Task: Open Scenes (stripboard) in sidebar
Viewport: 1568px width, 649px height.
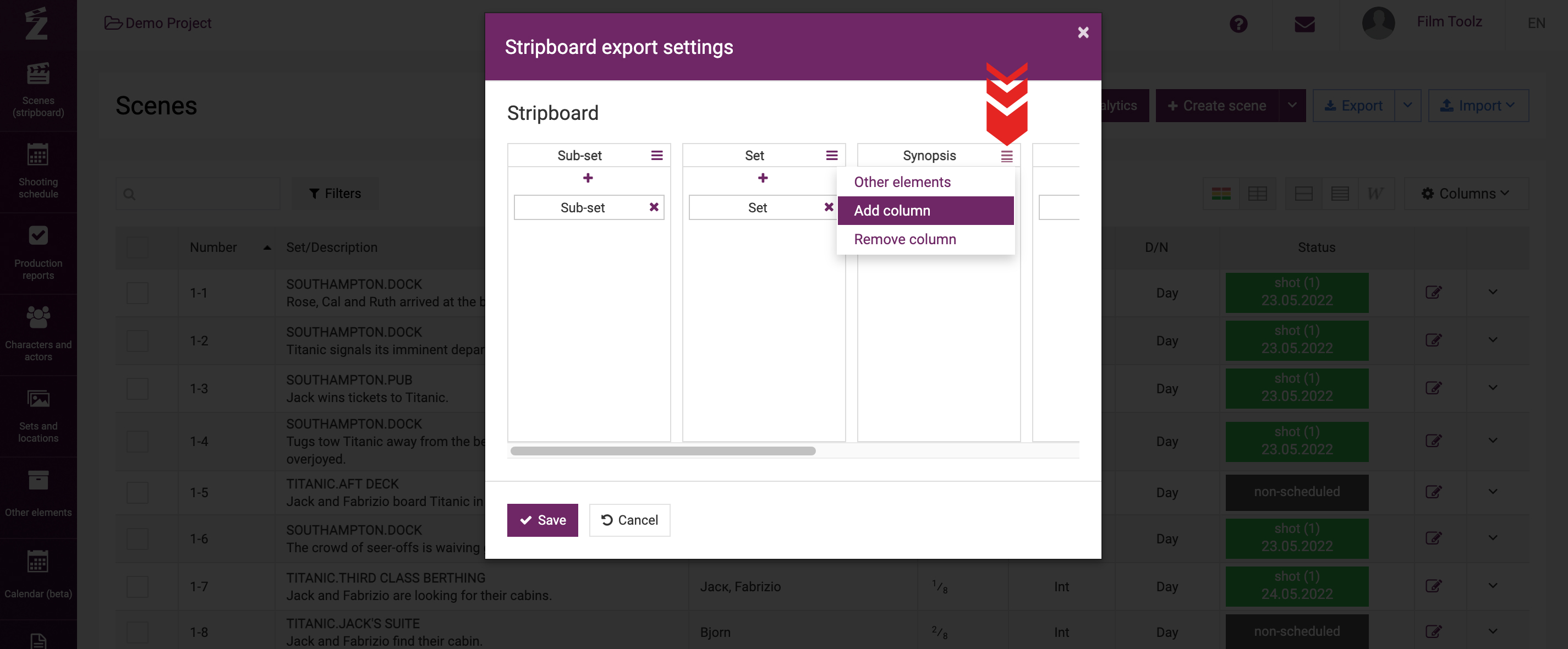Action: [x=39, y=90]
